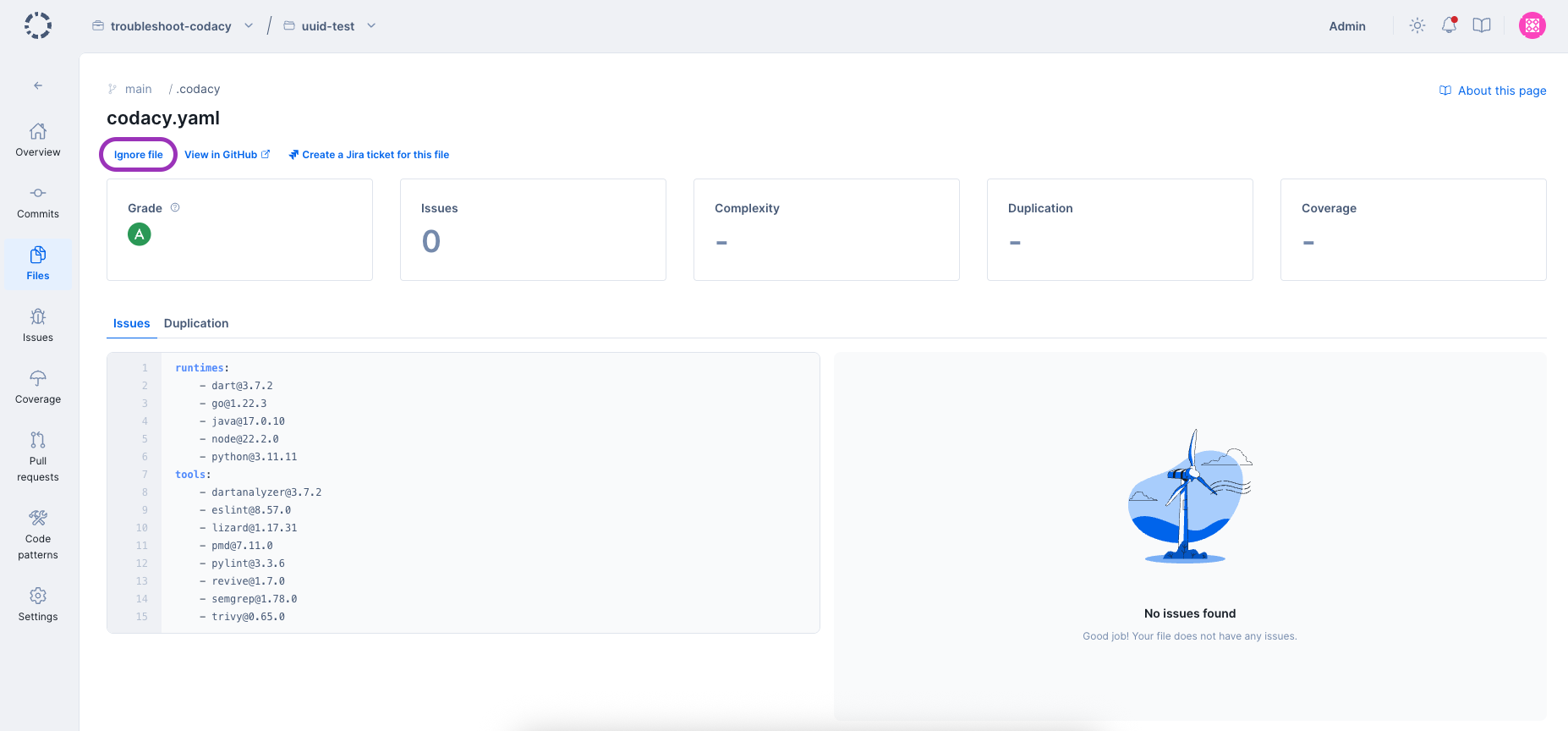The height and width of the screenshot is (731, 1568).
Task: Select the Issues tab
Action: coord(131,323)
